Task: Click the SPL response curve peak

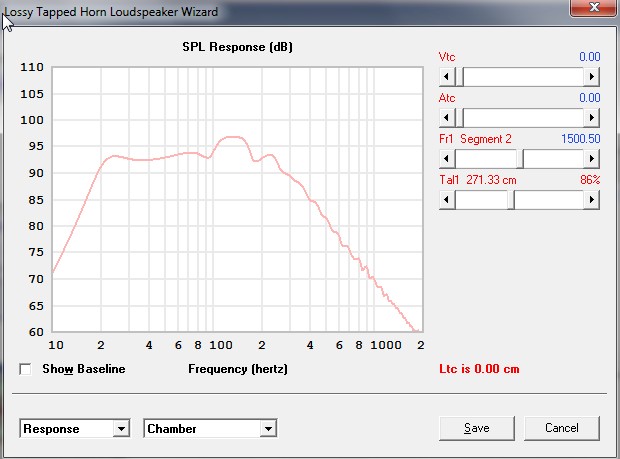Action: [x=233, y=137]
